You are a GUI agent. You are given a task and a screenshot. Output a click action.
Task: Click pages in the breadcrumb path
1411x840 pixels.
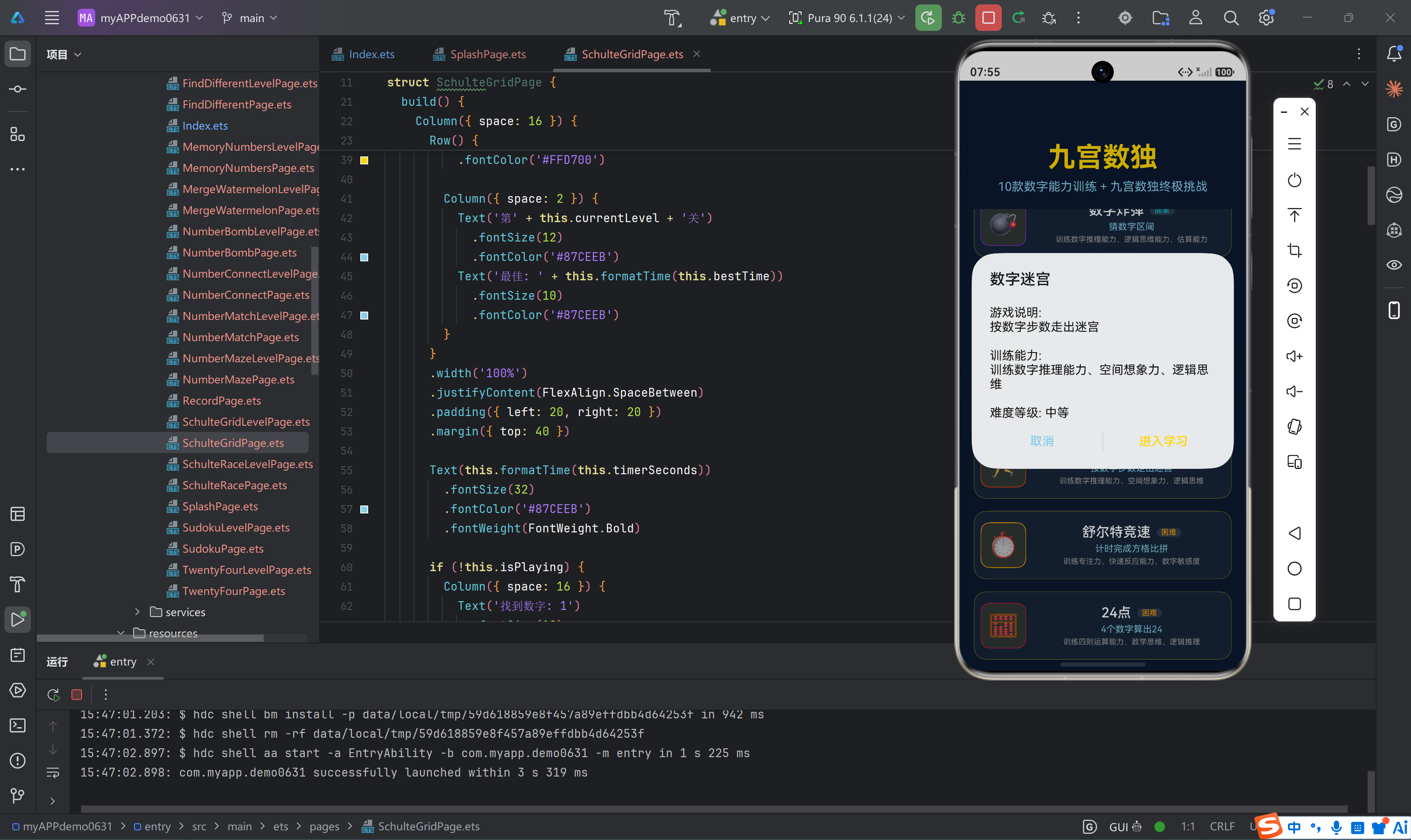point(325,826)
